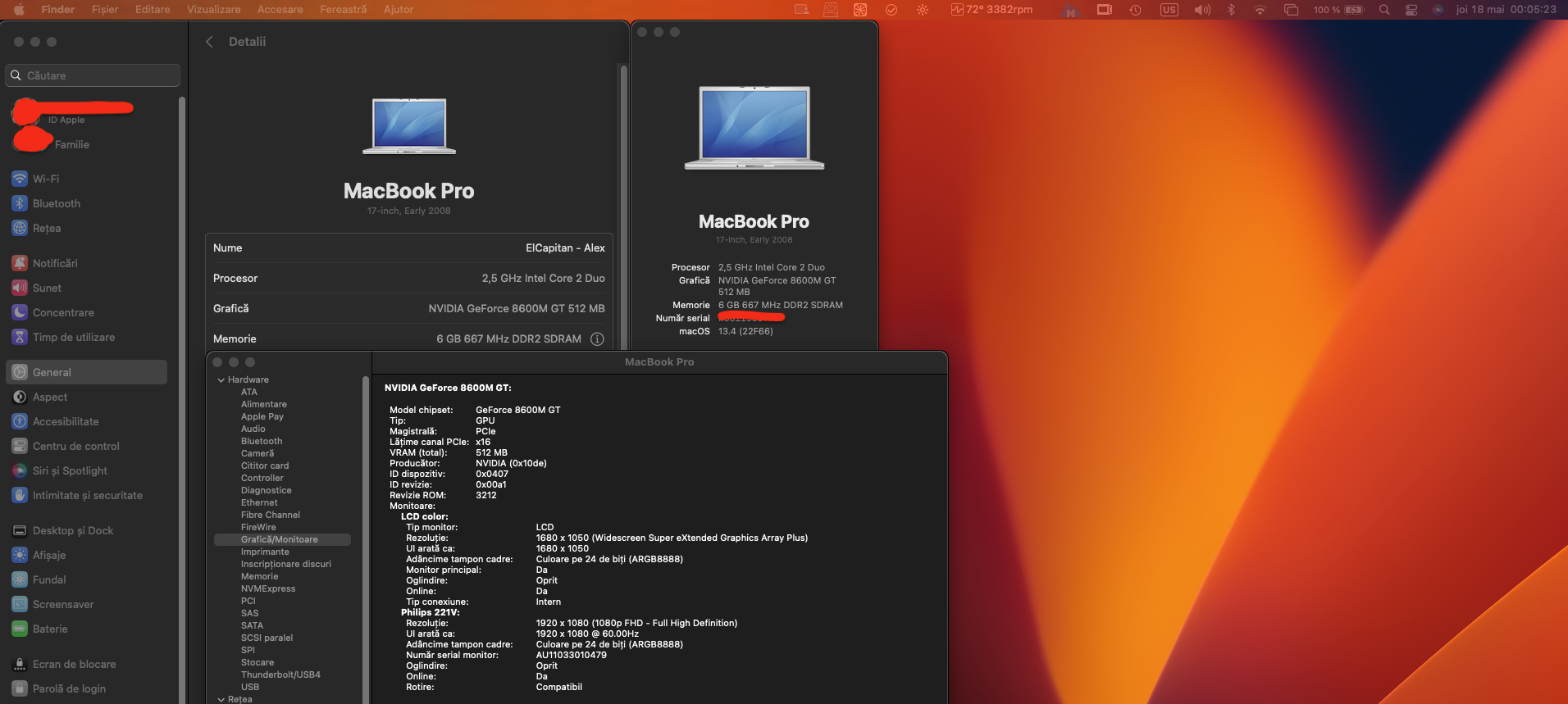
Task: Click Detalii window vertical scrollbar
Action: pyautogui.click(x=623, y=207)
